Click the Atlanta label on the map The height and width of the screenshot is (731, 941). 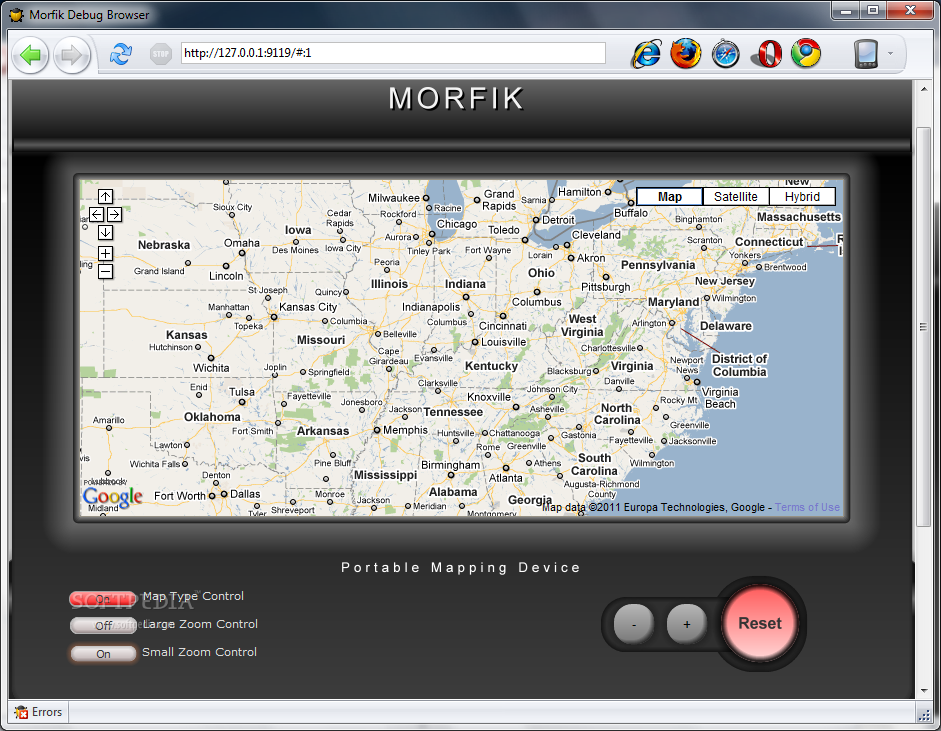[x=505, y=478]
